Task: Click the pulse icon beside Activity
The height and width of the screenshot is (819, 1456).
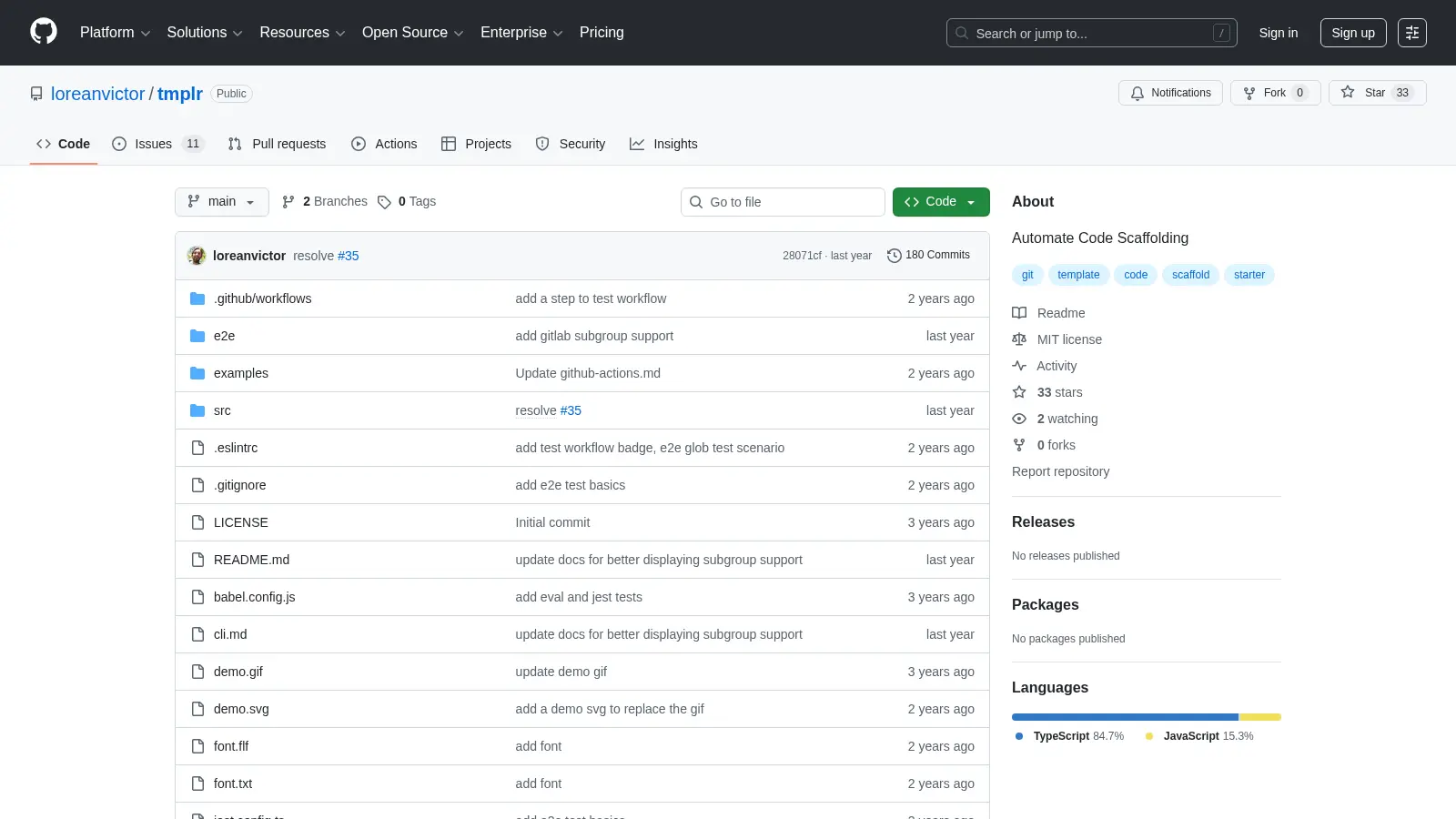Action: (1019, 366)
